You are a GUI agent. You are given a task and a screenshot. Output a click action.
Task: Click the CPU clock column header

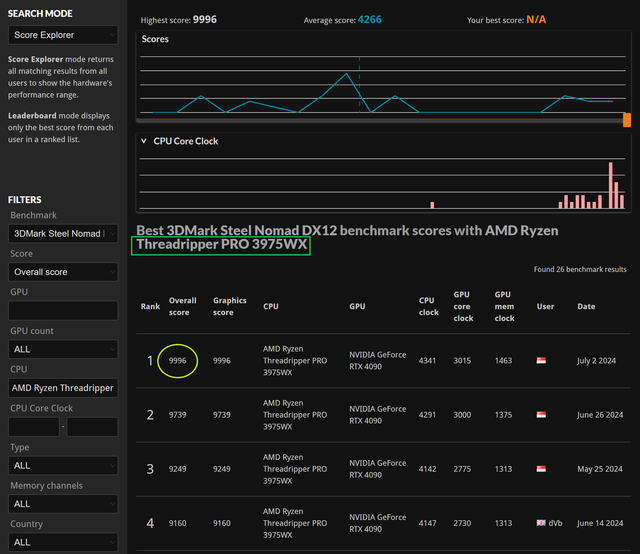[x=429, y=306]
